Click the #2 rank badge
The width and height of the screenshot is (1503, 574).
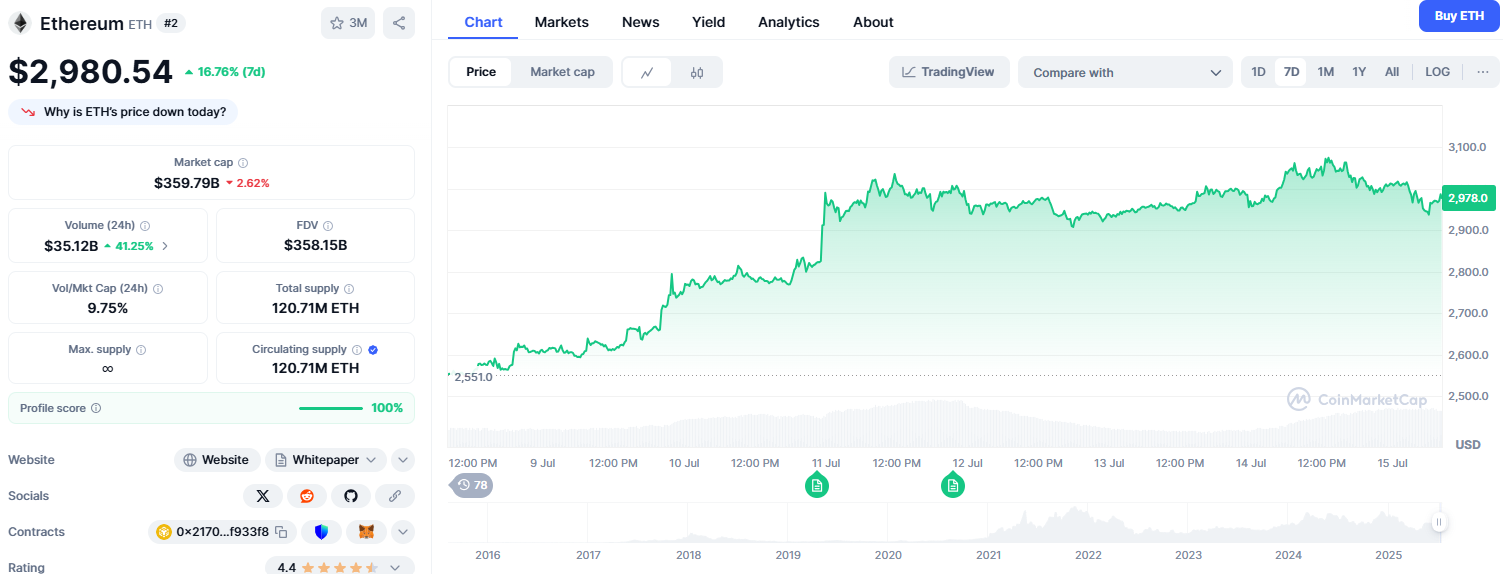171,23
